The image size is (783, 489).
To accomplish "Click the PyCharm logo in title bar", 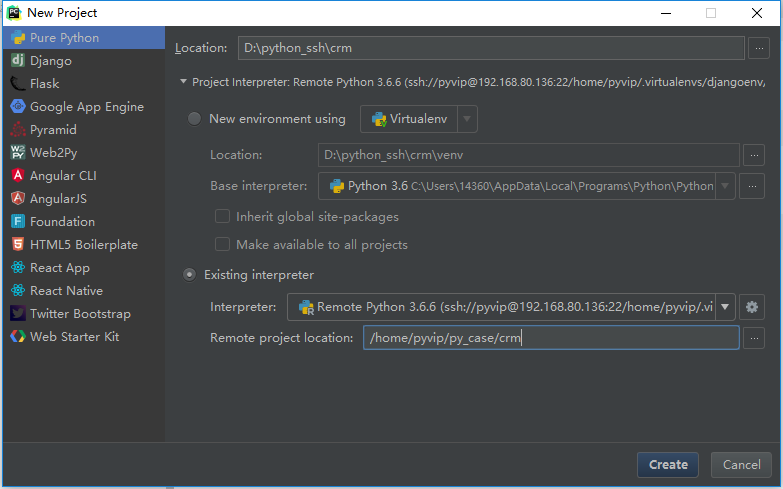I will pyautogui.click(x=14, y=13).
